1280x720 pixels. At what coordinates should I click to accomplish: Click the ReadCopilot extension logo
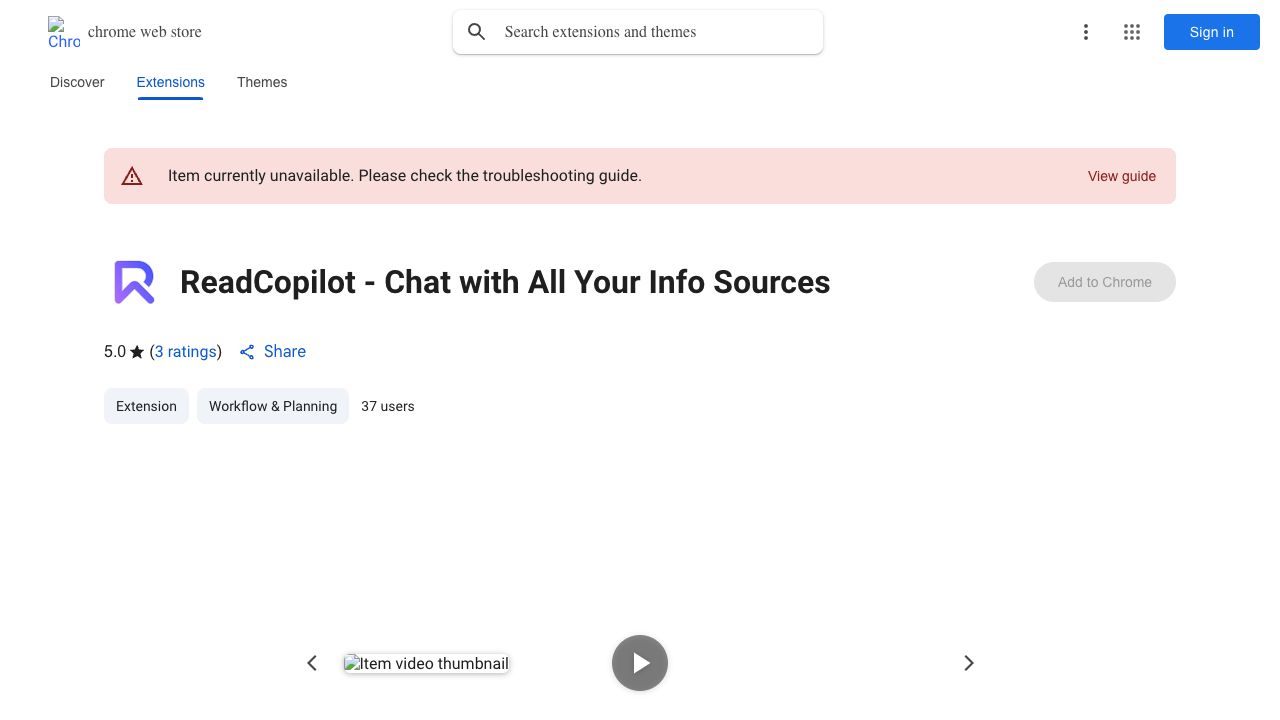pyautogui.click(x=134, y=282)
